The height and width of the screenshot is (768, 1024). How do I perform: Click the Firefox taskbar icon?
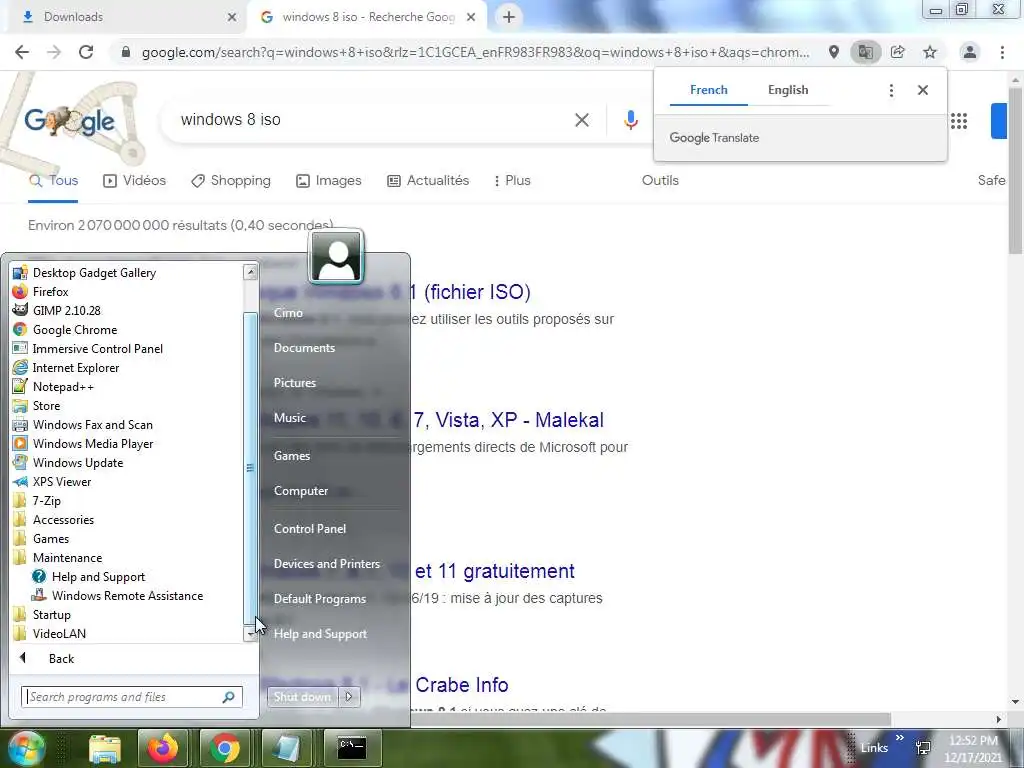coord(163,748)
